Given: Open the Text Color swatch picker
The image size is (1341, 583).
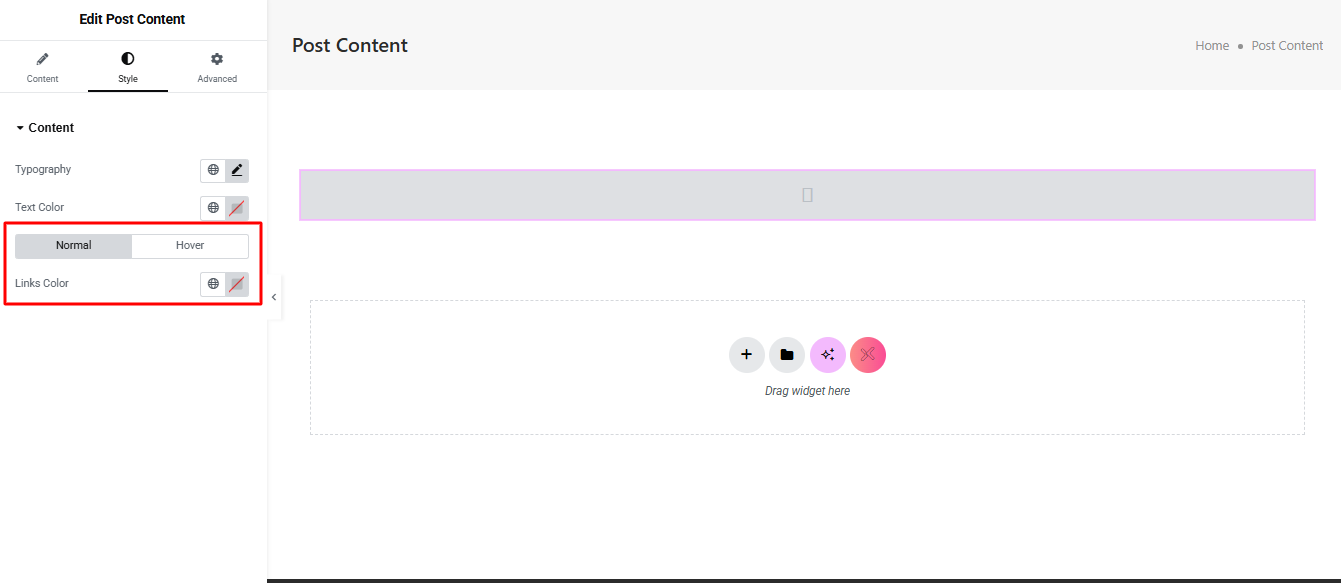Looking at the screenshot, I should pos(237,208).
